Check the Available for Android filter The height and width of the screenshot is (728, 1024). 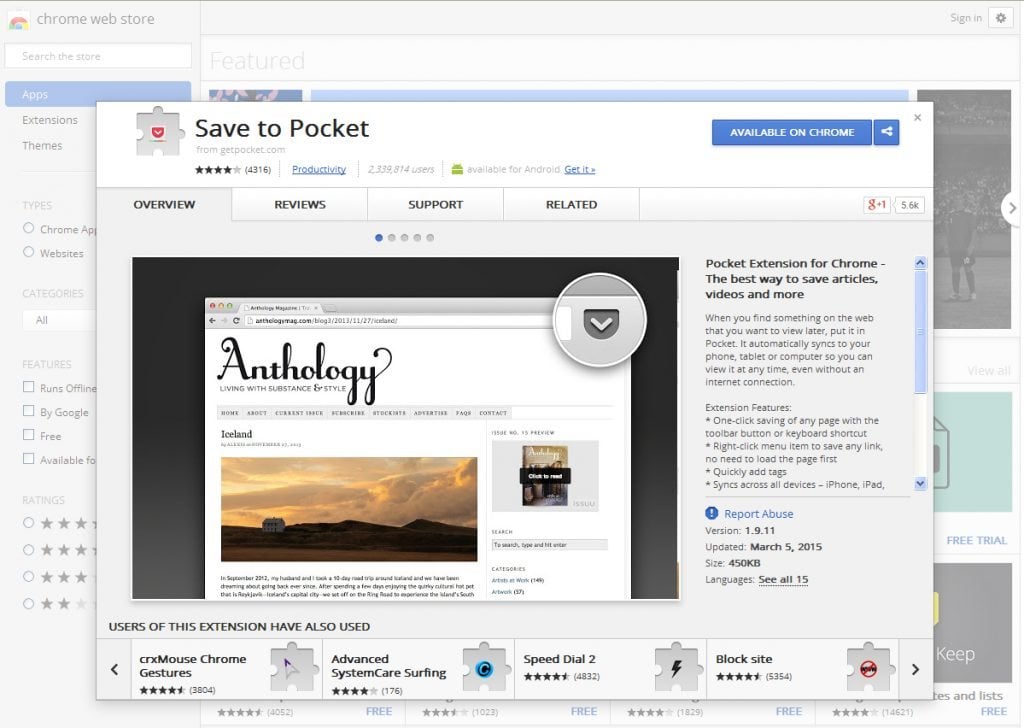(x=29, y=459)
